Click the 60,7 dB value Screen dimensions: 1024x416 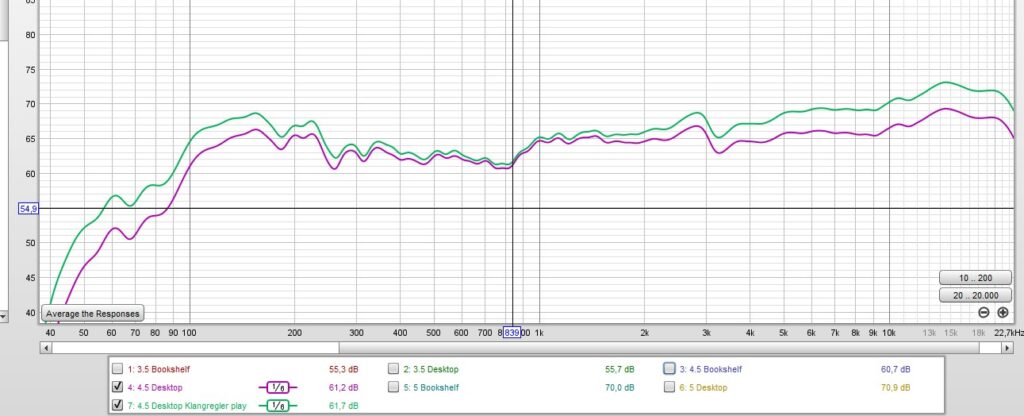pos(895,369)
